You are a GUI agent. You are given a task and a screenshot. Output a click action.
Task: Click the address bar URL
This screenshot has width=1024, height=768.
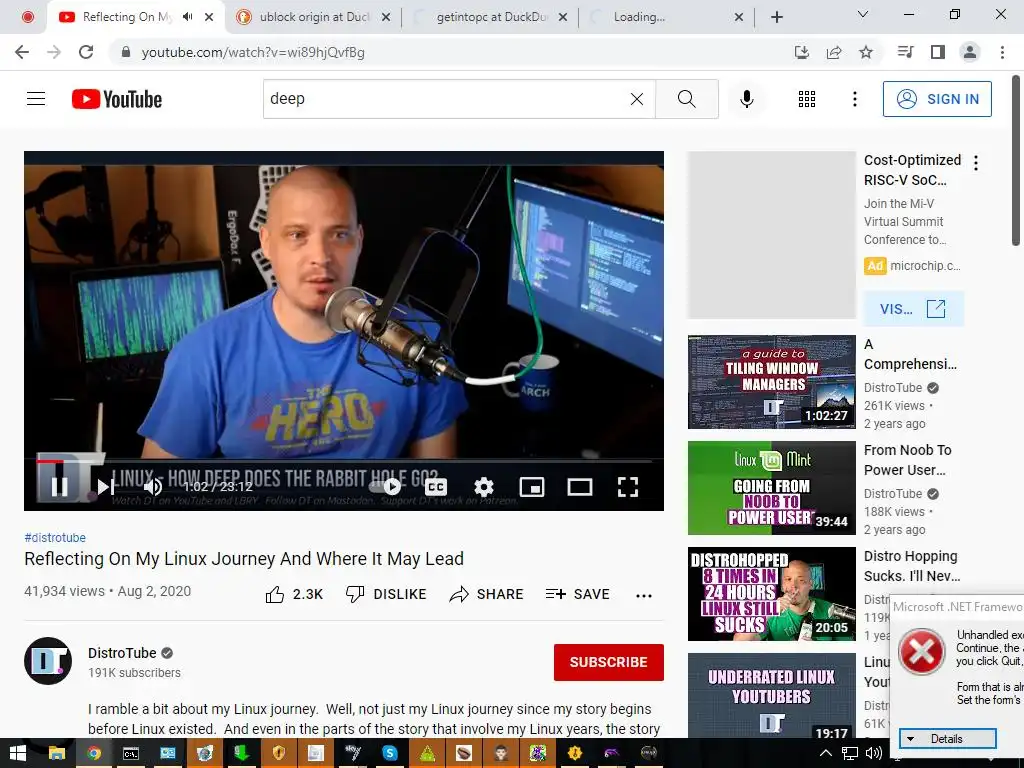(253, 52)
